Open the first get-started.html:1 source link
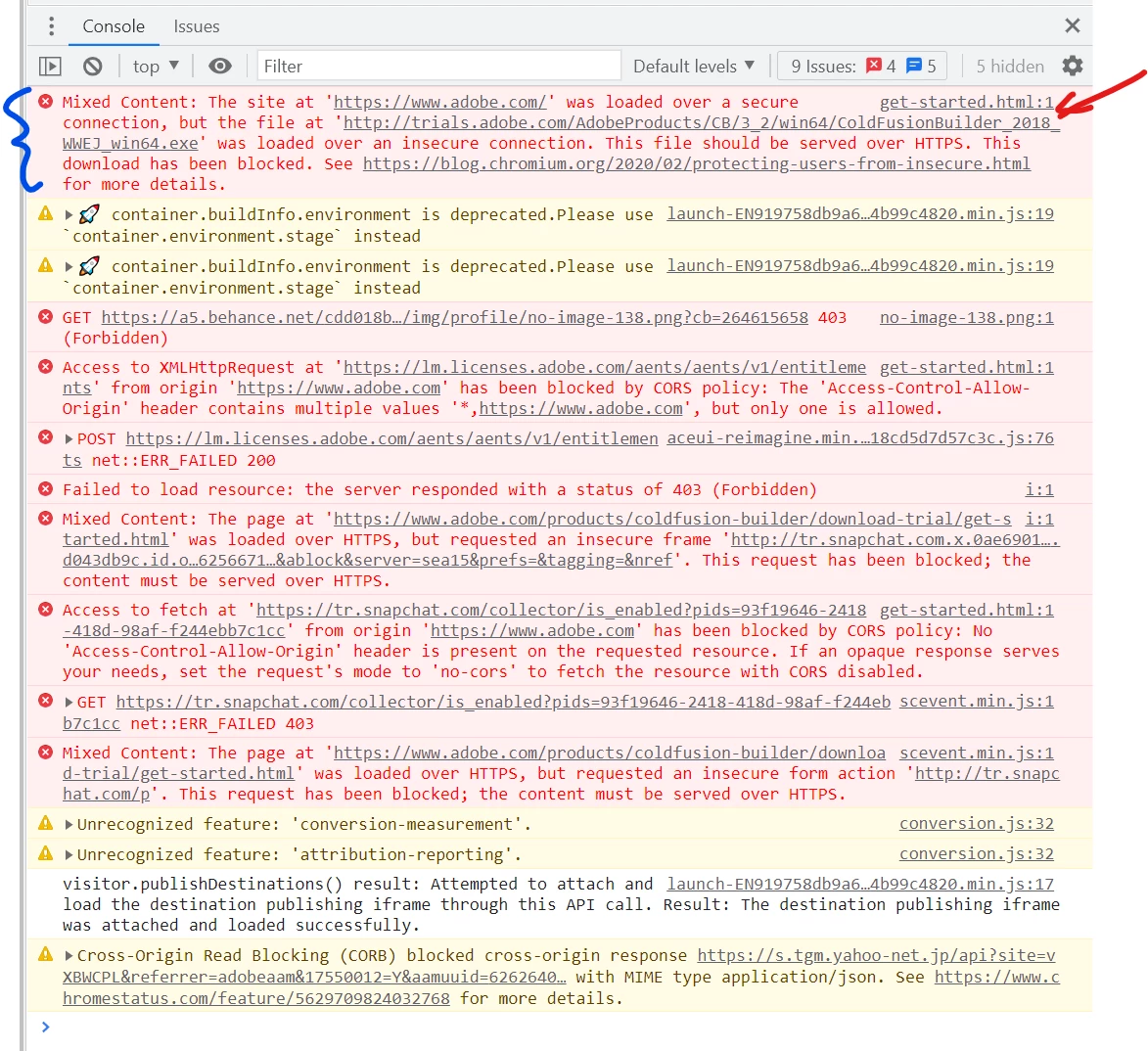This screenshot has height=1051, width=1148. pyautogui.click(x=966, y=103)
